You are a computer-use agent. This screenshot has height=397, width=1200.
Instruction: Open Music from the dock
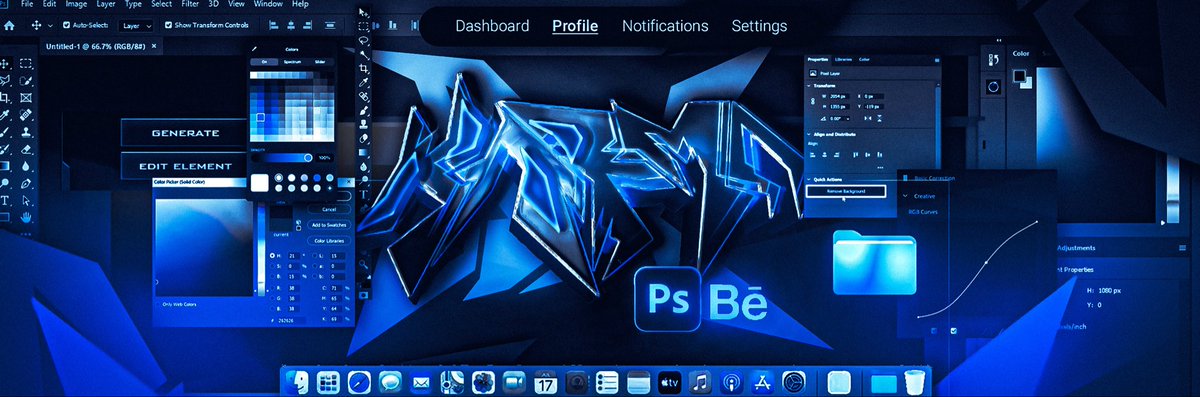[700, 382]
